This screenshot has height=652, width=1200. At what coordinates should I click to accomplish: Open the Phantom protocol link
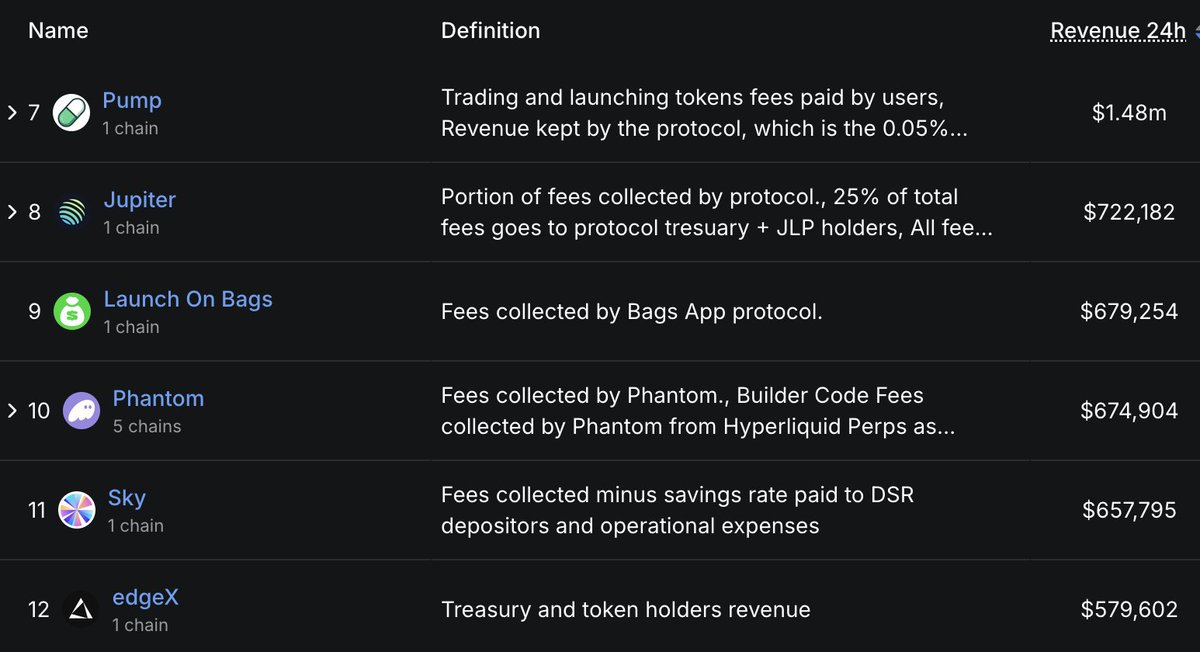click(158, 398)
